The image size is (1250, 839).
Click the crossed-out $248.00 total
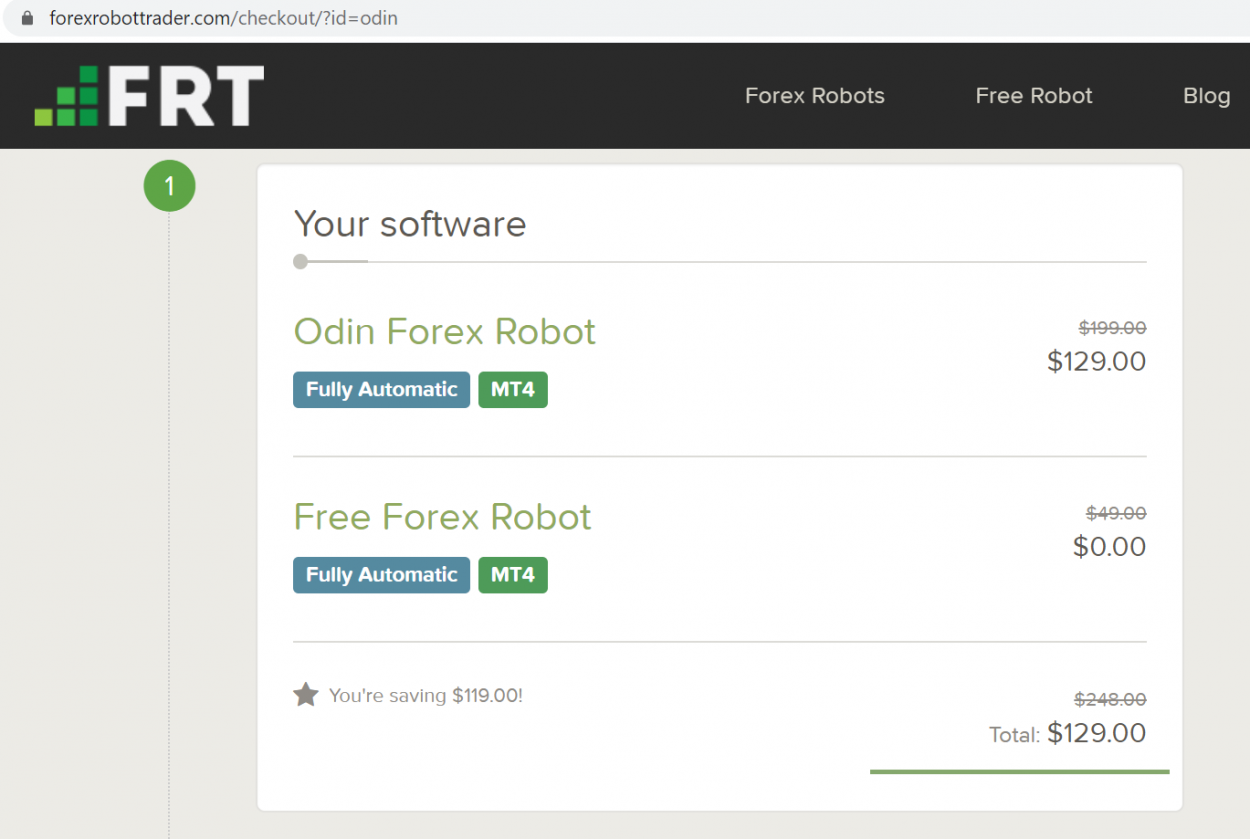(x=1110, y=699)
